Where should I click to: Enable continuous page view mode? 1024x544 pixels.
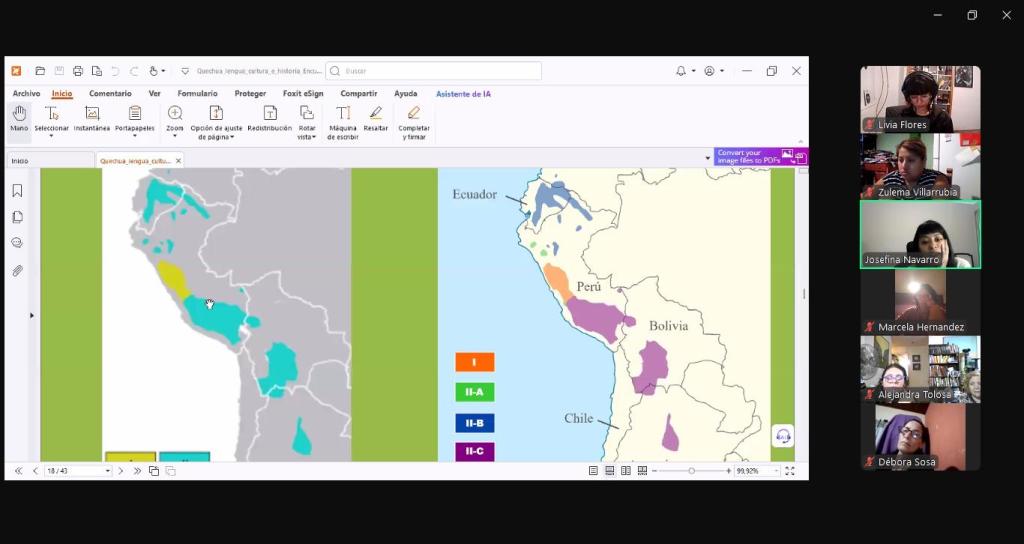point(609,471)
